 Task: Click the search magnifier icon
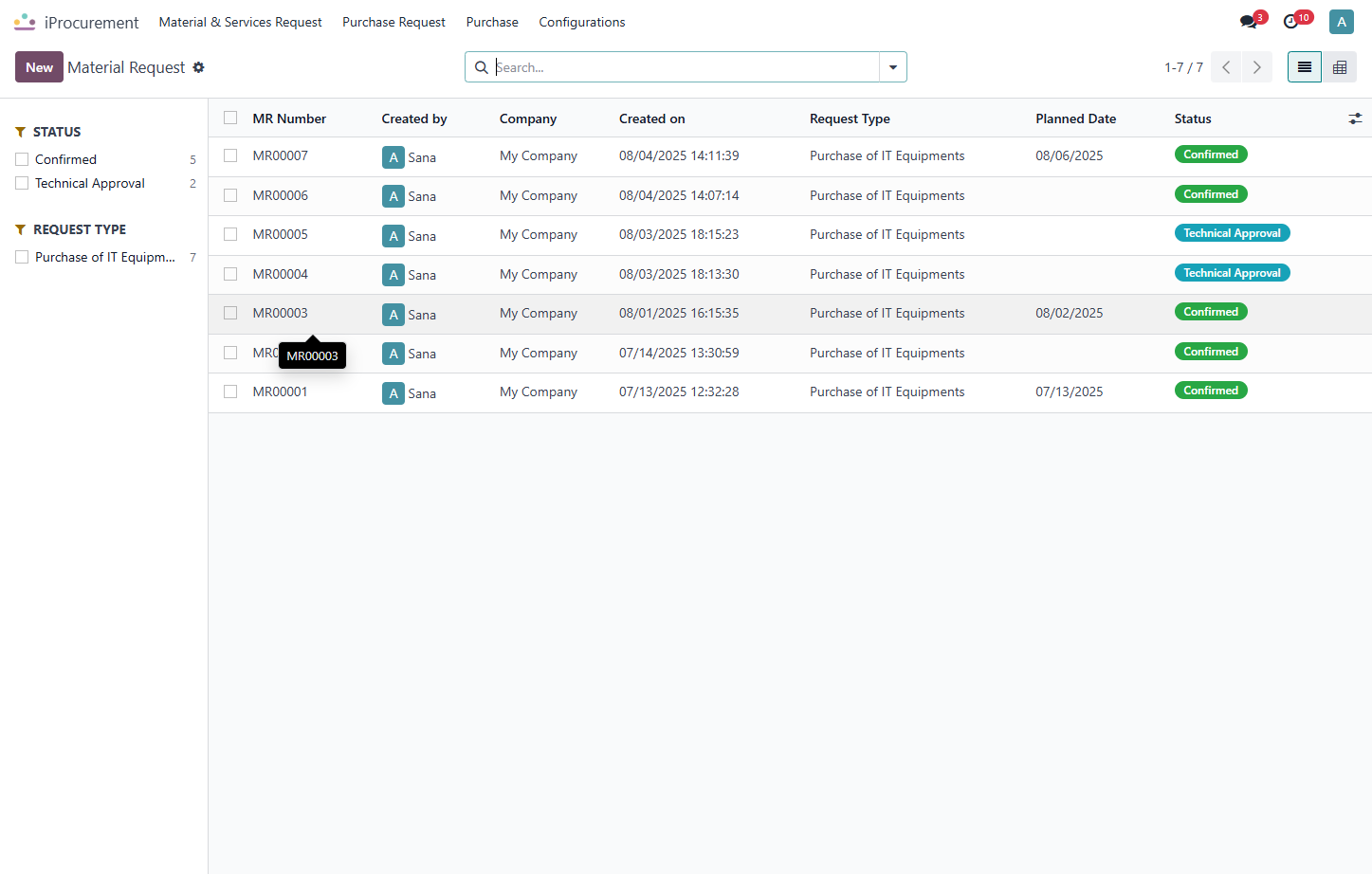pyautogui.click(x=482, y=67)
